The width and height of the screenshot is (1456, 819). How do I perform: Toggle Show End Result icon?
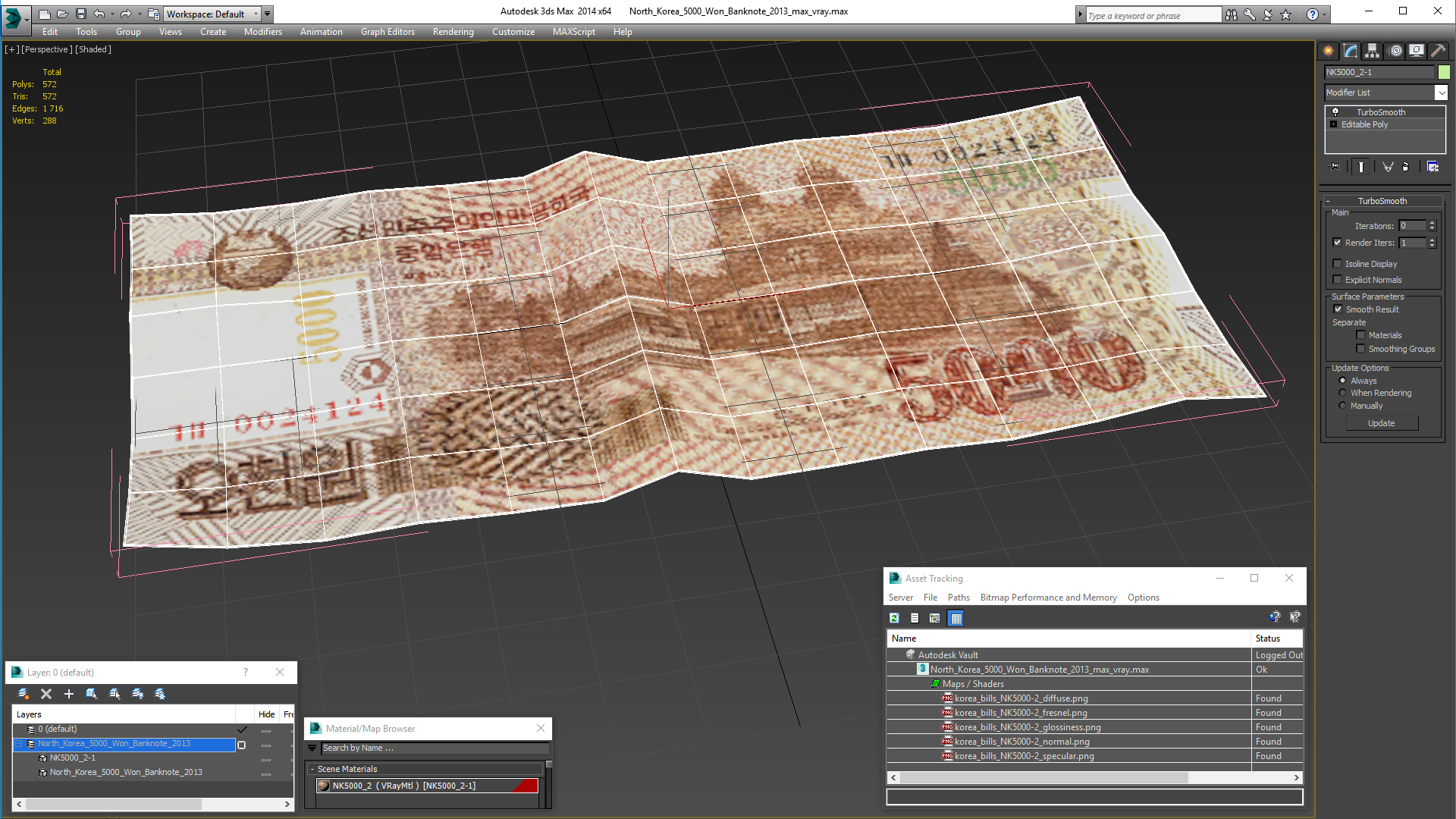click(x=1361, y=167)
